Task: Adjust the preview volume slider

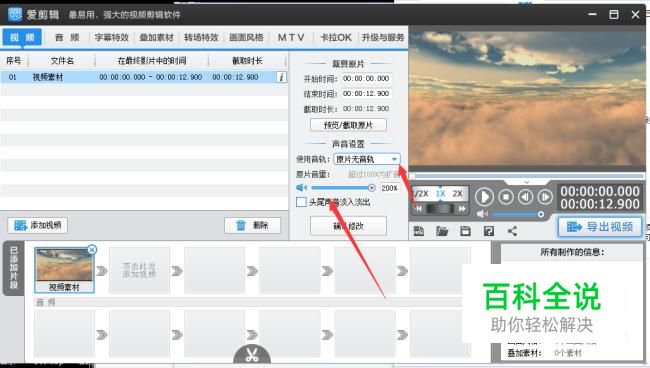Action: (517, 214)
